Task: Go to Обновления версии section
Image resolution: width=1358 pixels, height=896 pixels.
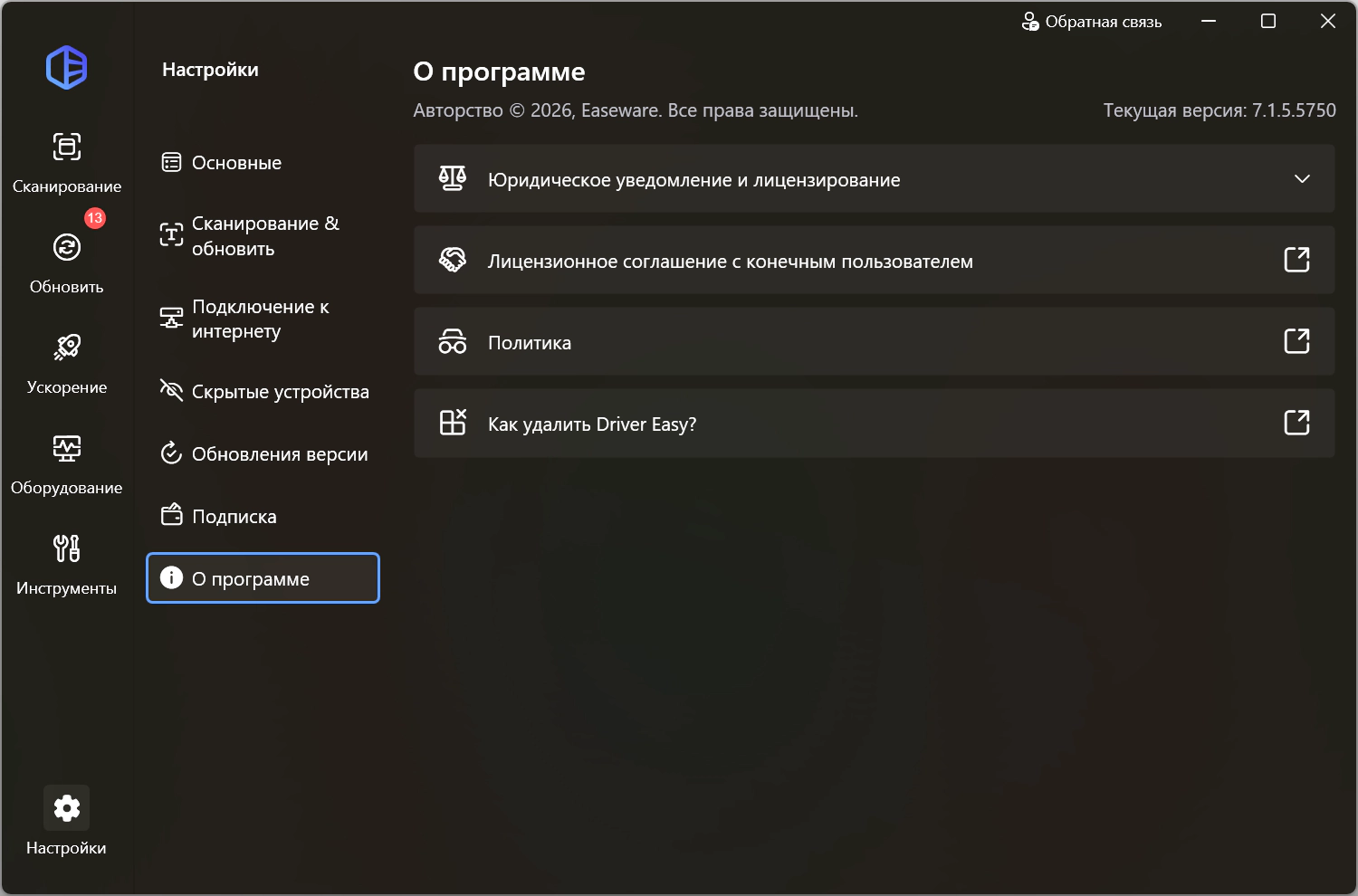Action: pyautogui.click(x=263, y=454)
